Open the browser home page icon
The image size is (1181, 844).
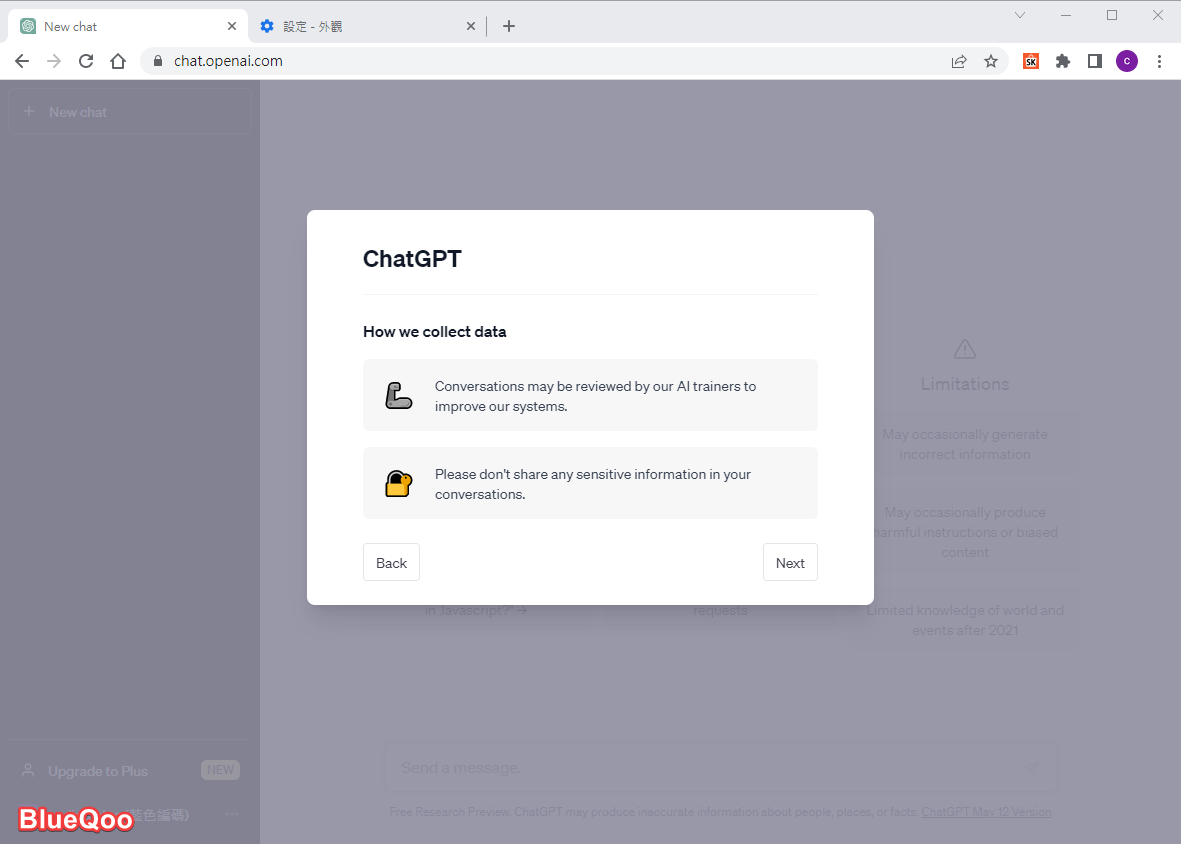(118, 61)
